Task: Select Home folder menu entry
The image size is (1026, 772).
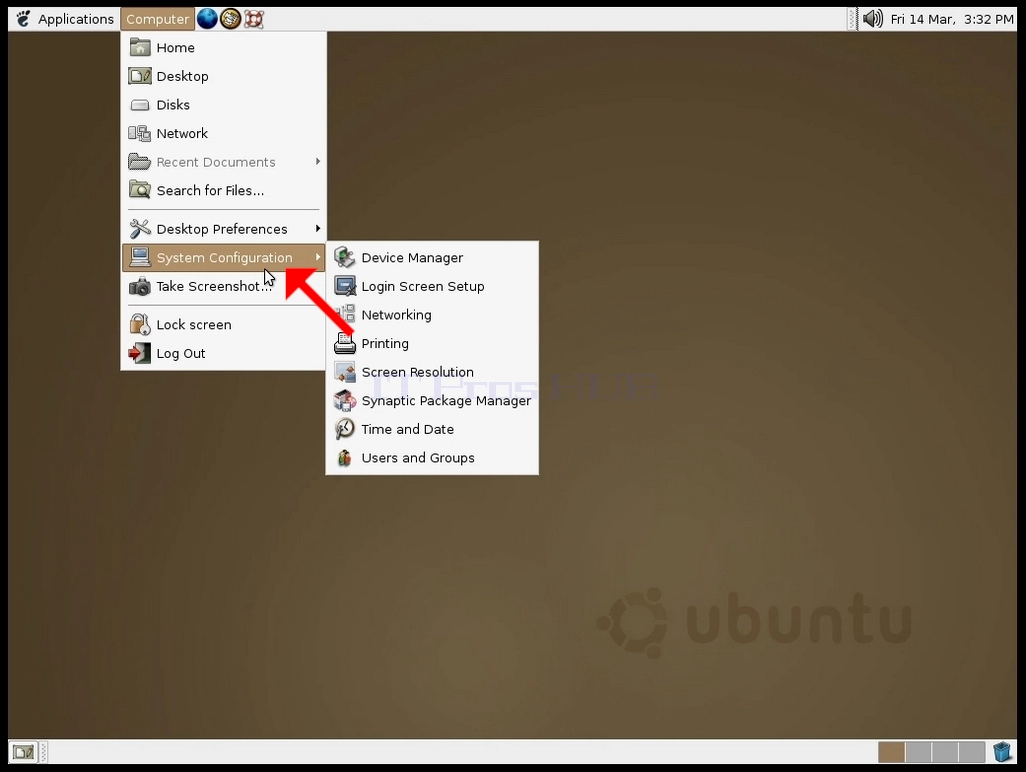Action: click(224, 48)
